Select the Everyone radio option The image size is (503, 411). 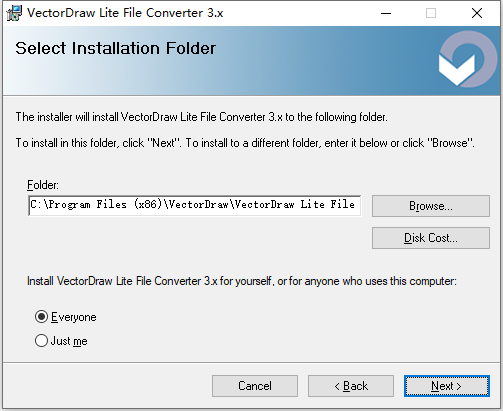tap(41, 317)
